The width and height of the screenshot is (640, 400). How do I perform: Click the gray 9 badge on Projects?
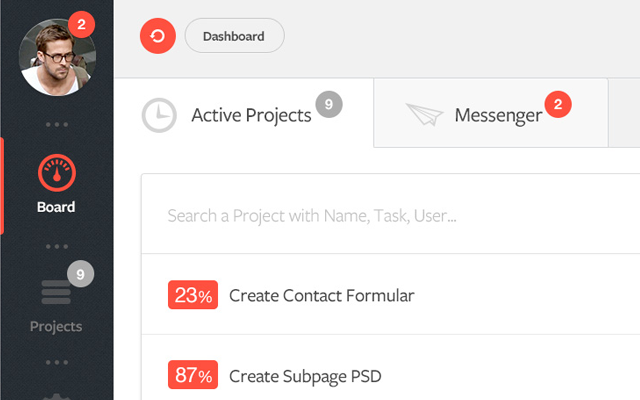click(81, 273)
